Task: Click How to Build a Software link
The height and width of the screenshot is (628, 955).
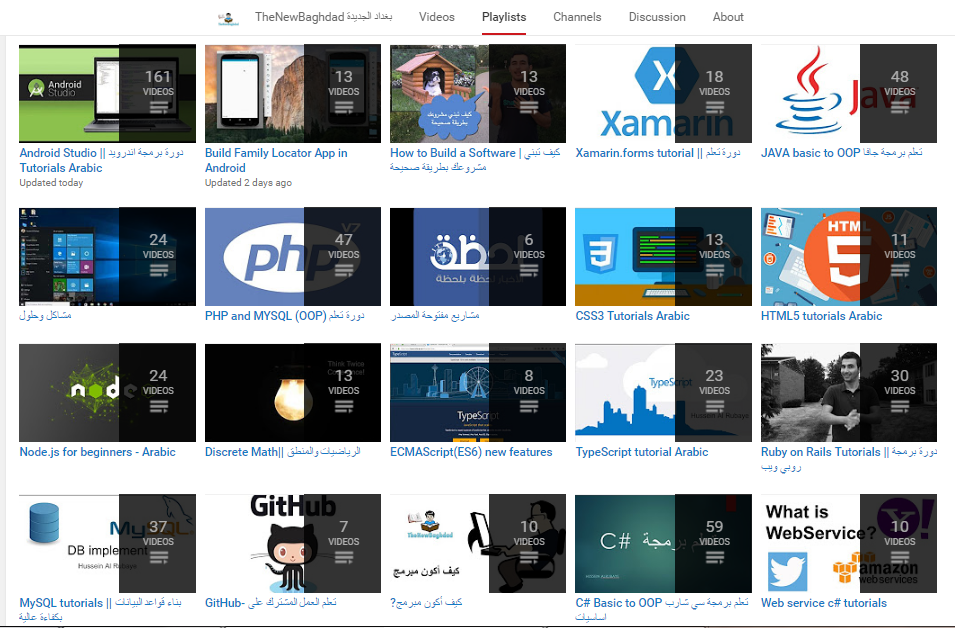Action: click(x=475, y=160)
